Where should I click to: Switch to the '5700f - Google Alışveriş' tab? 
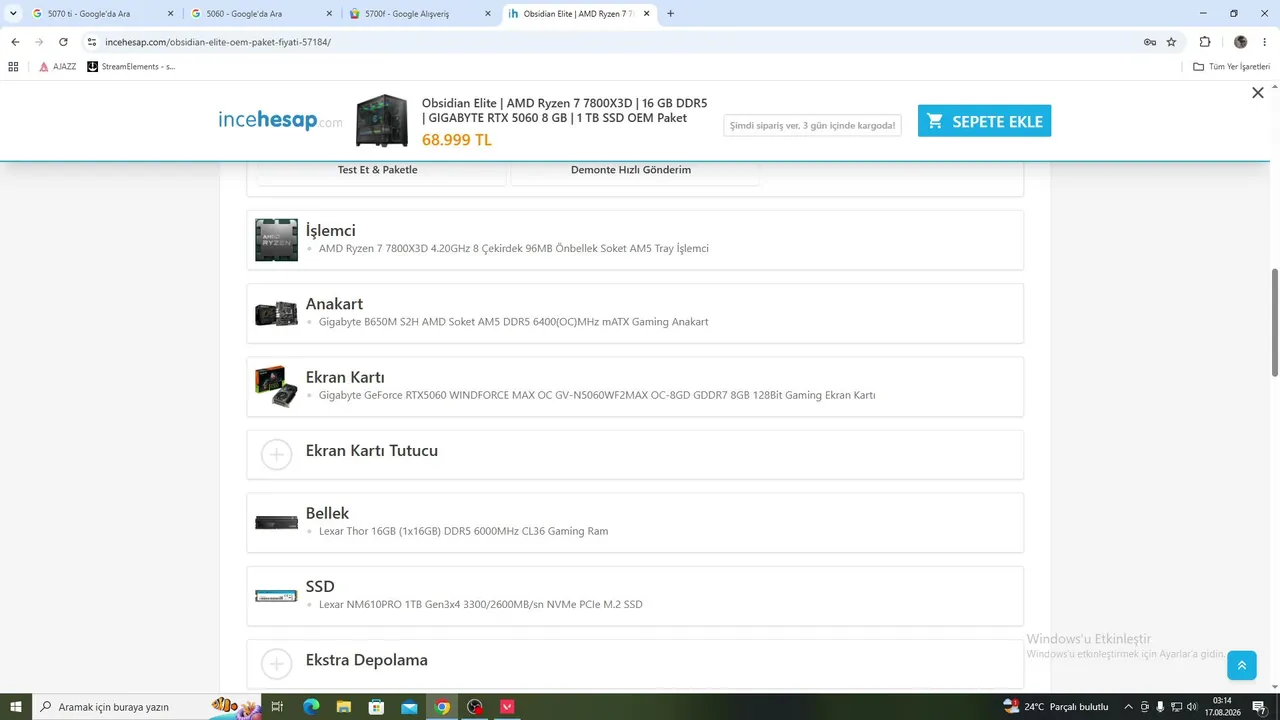419,14
